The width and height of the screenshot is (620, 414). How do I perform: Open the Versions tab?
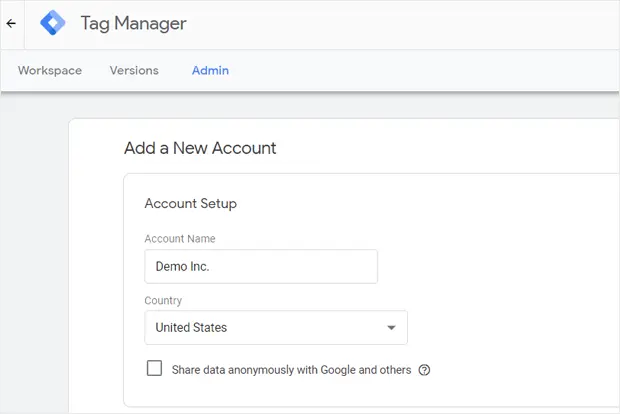134,70
